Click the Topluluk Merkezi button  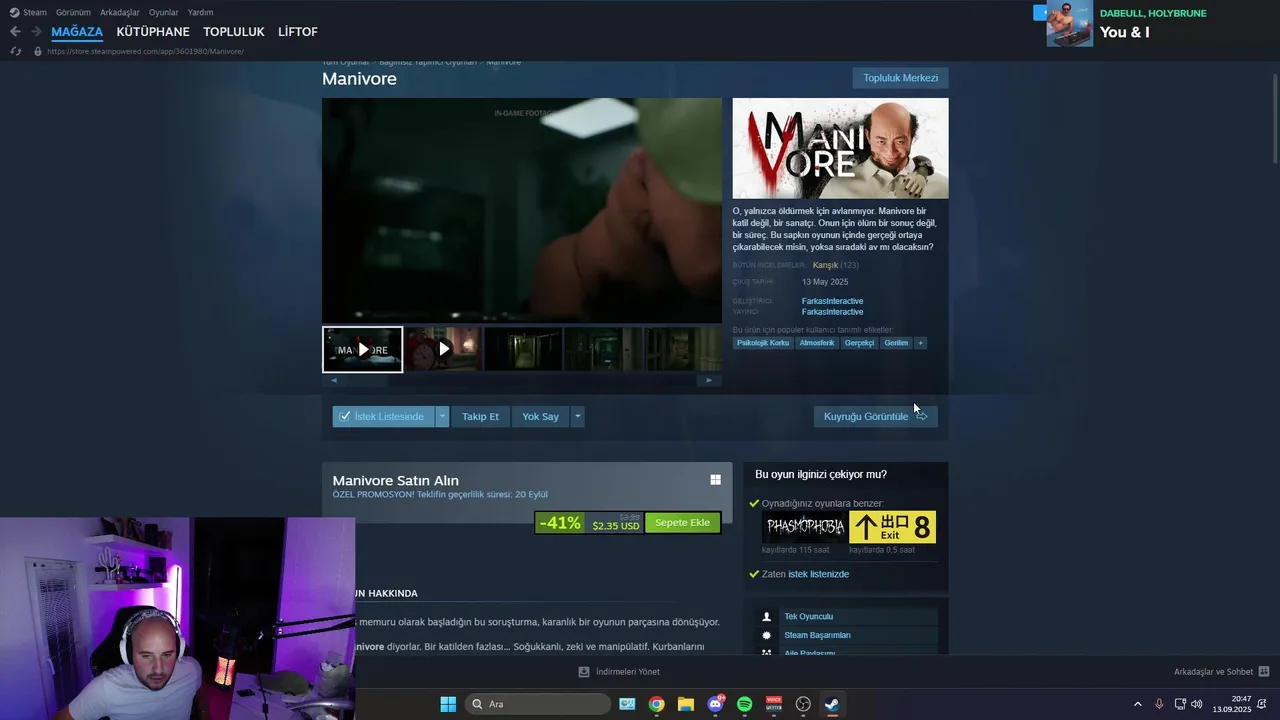(x=900, y=78)
